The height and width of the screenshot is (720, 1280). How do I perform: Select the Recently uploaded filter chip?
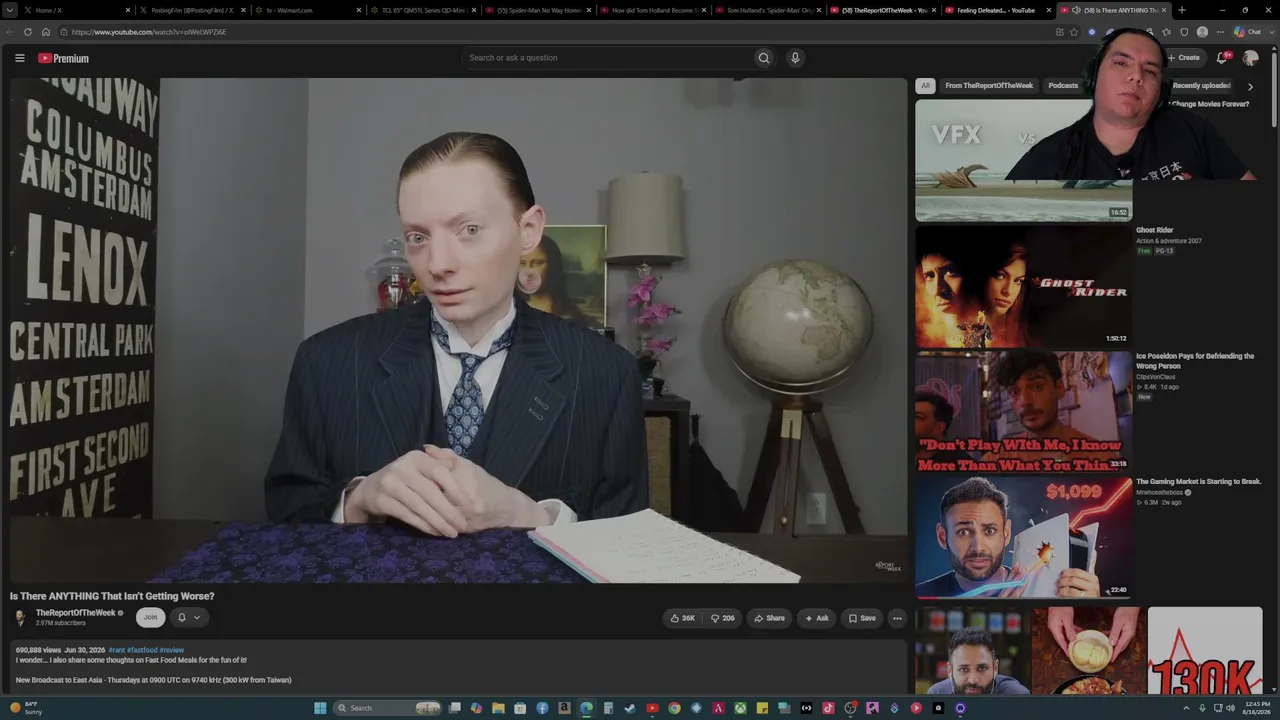coord(1201,86)
